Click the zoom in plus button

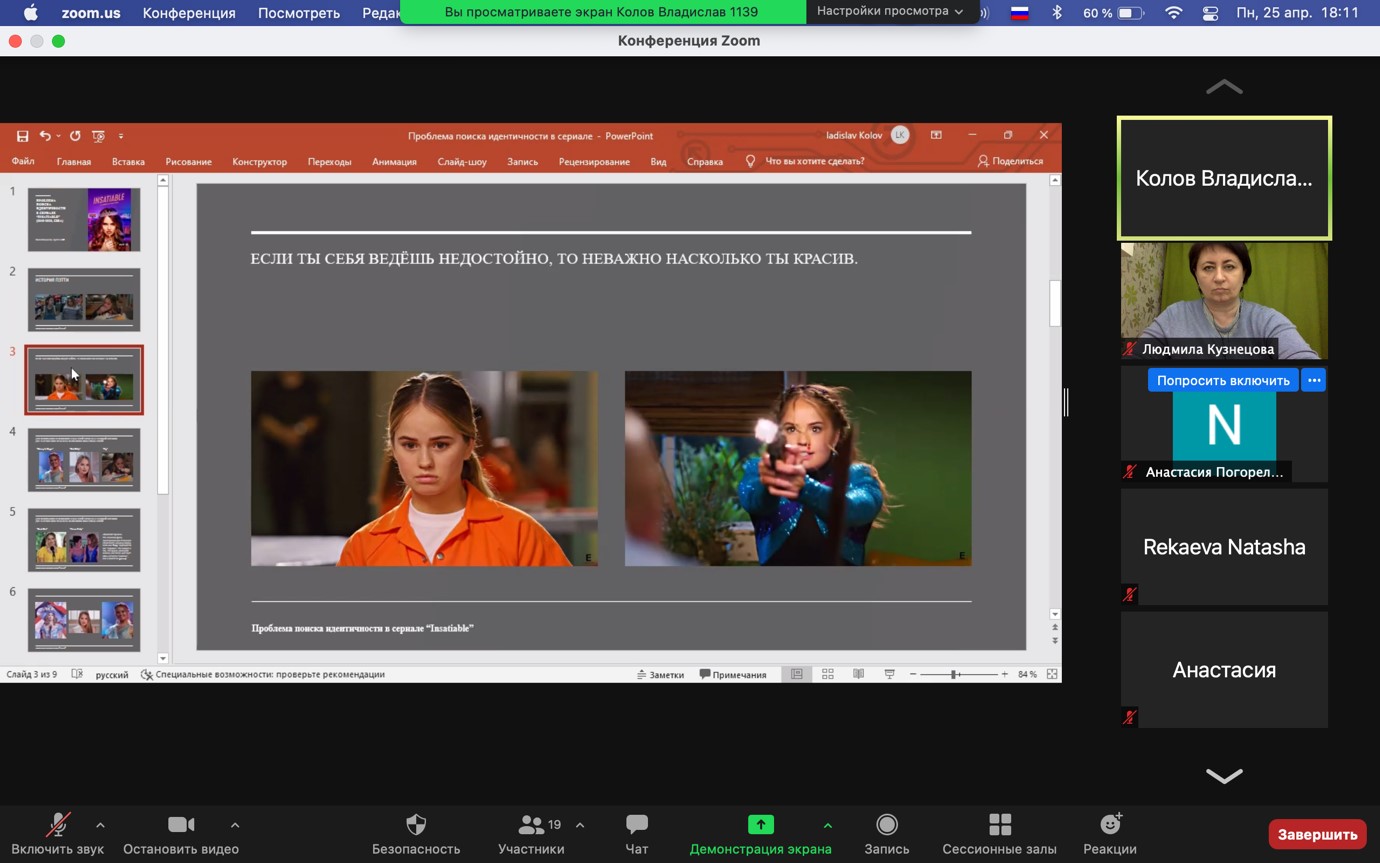pyautogui.click(x=1004, y=675)
